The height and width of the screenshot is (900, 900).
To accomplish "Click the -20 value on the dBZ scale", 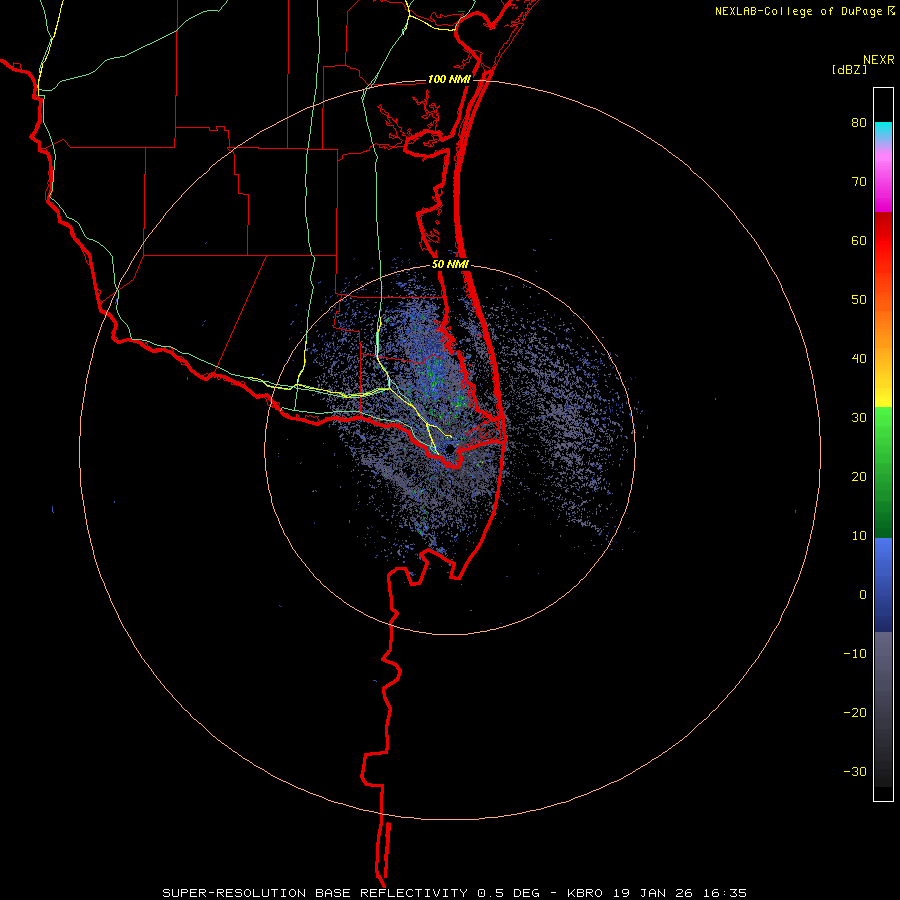I will coord(855,713).
